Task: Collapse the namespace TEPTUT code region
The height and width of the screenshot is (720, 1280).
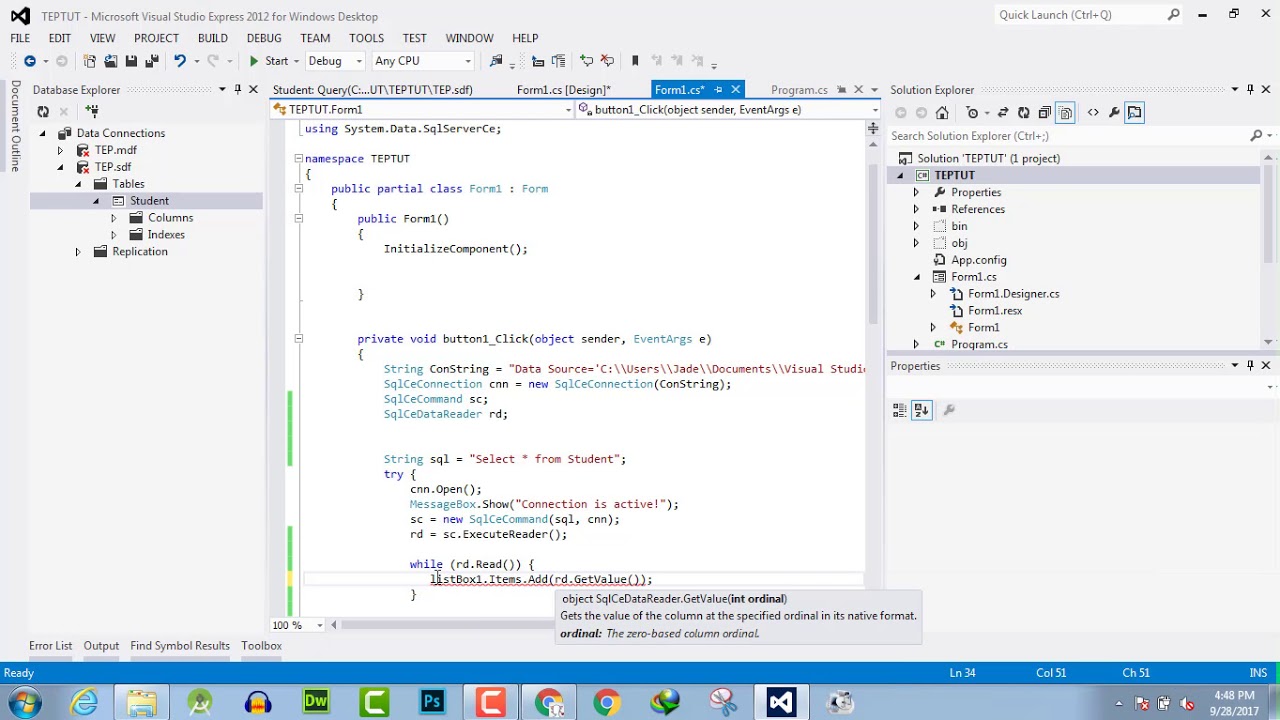Action: 298,159
